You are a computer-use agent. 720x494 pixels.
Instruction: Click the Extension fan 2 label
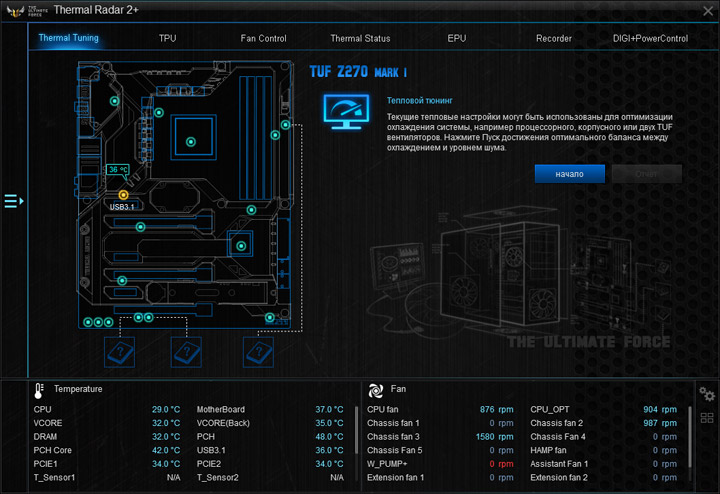(x=559, y=477)
